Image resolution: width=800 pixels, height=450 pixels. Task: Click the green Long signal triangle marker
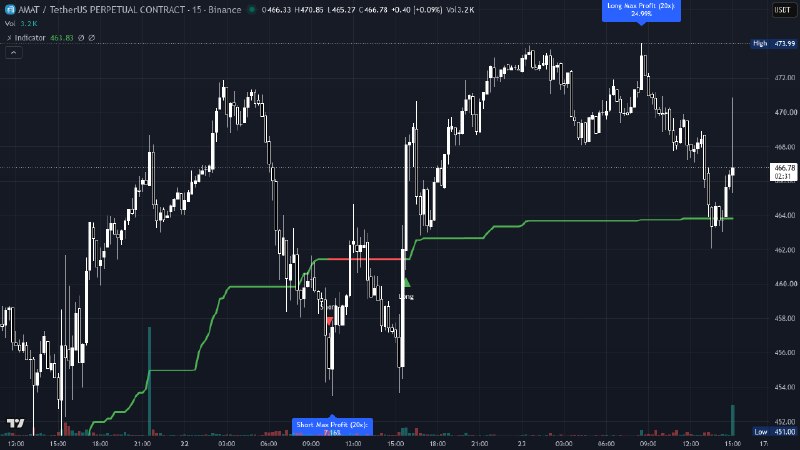coord(406,282)
